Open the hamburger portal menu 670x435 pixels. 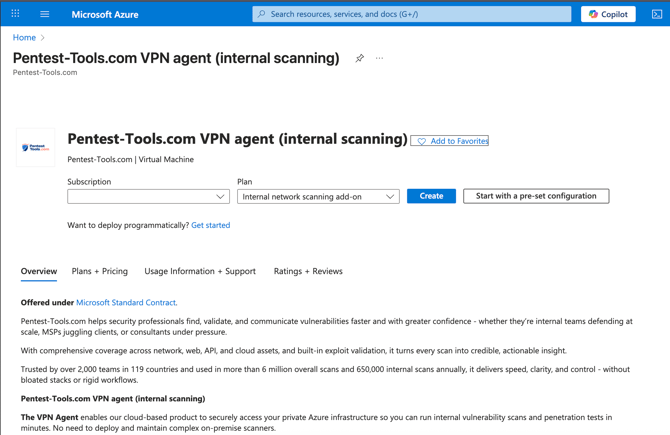(x=44, y=14)
